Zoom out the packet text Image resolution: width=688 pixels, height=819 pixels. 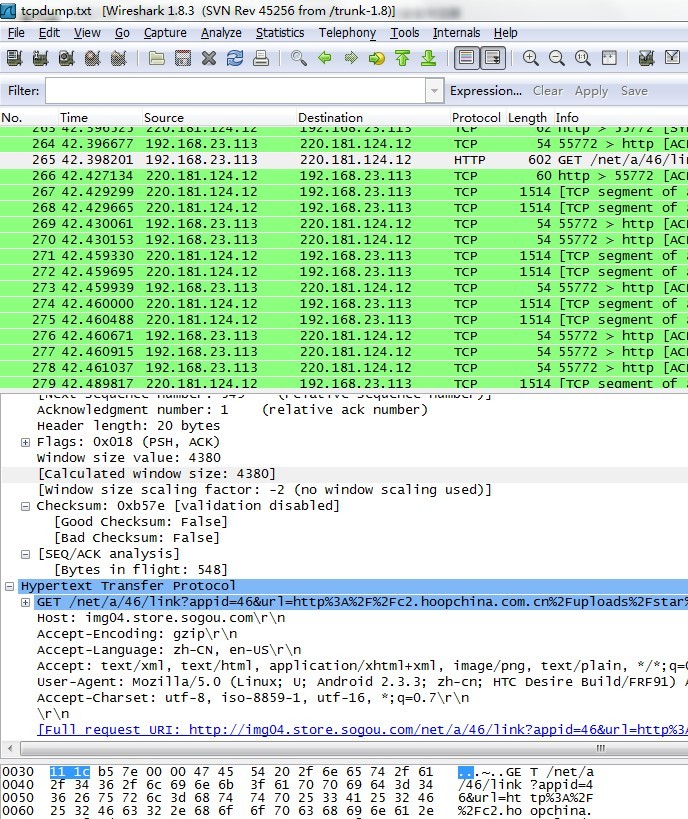[557, 58]
